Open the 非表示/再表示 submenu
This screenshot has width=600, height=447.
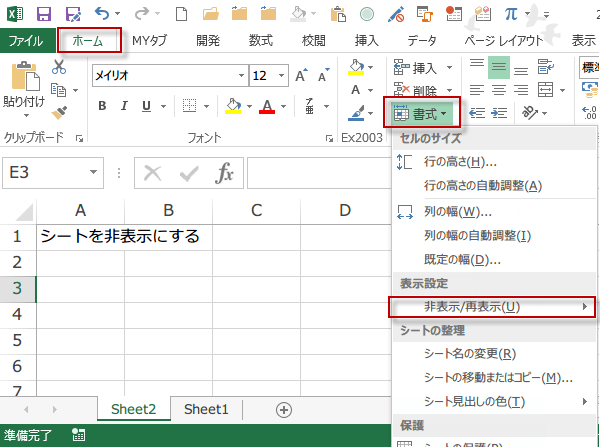(492, 307)
